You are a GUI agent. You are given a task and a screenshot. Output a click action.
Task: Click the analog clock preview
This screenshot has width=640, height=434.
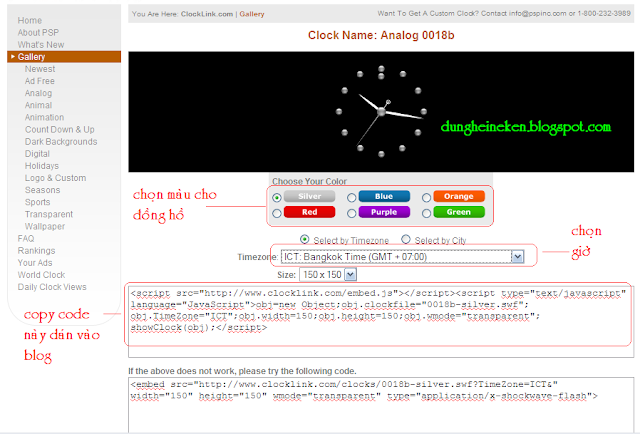(x=381, y=111)
